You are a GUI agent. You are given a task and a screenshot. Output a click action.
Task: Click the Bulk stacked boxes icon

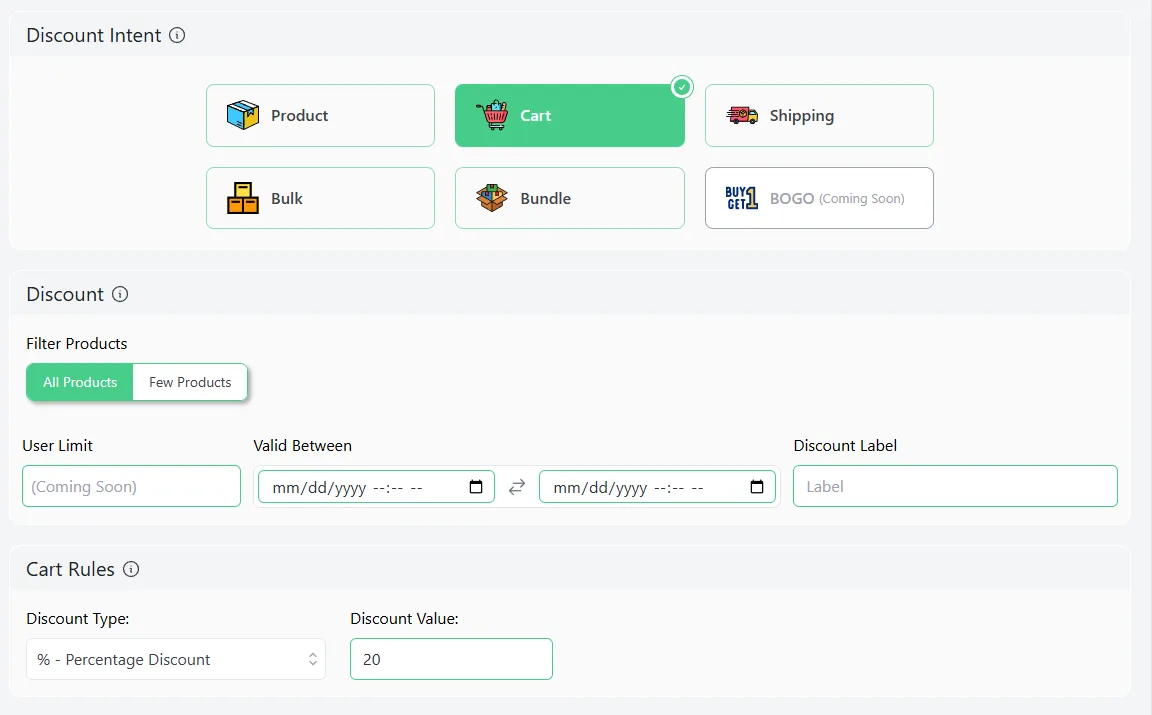click(242, 198)
